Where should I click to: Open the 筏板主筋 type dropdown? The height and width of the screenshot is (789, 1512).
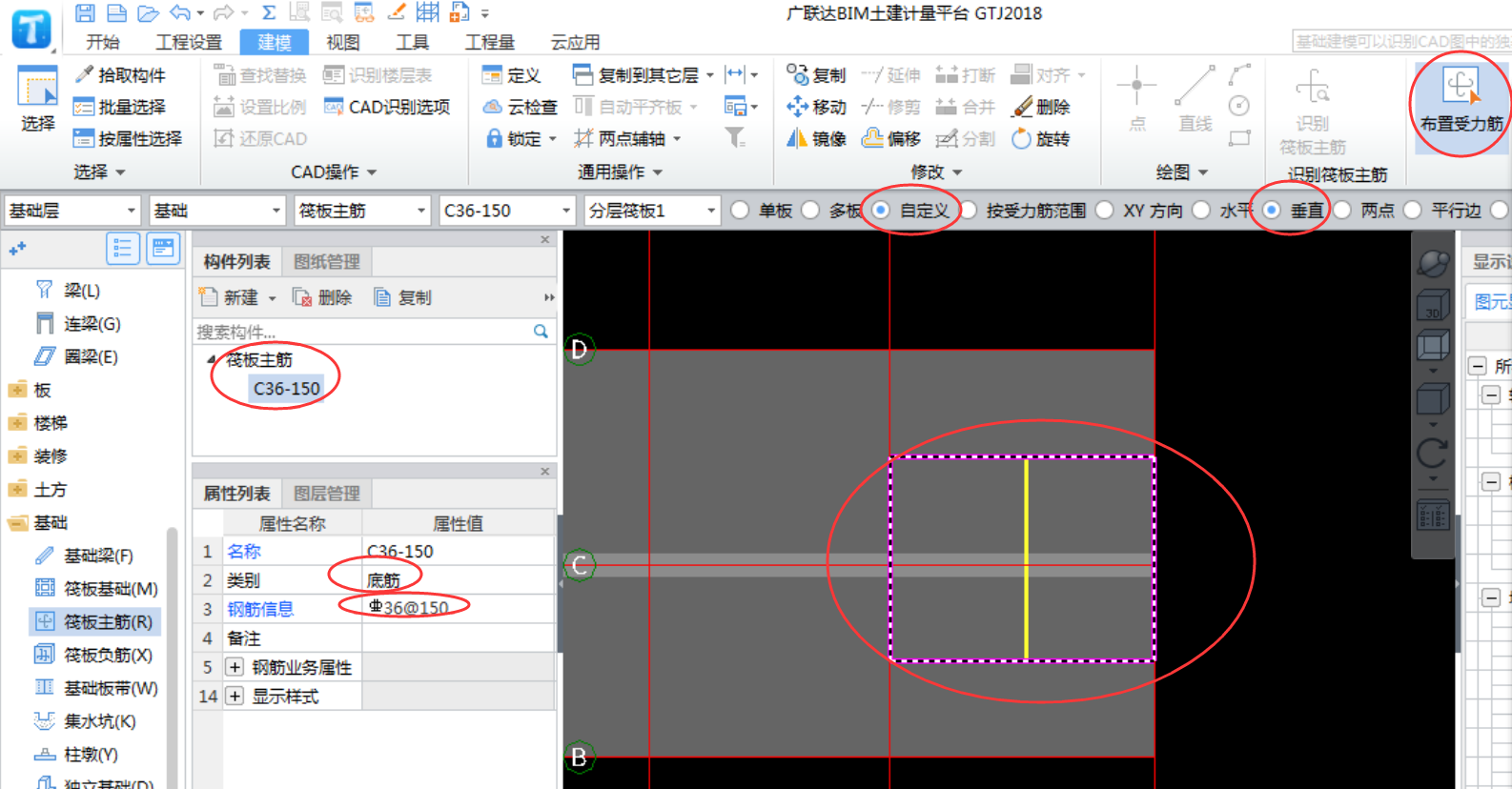pos(362,211)
